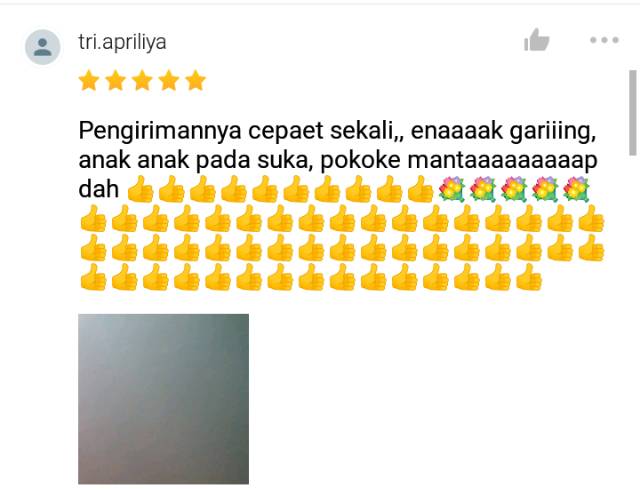
Task: Click the word "dah" before the emojis
Action: (98, 189)
